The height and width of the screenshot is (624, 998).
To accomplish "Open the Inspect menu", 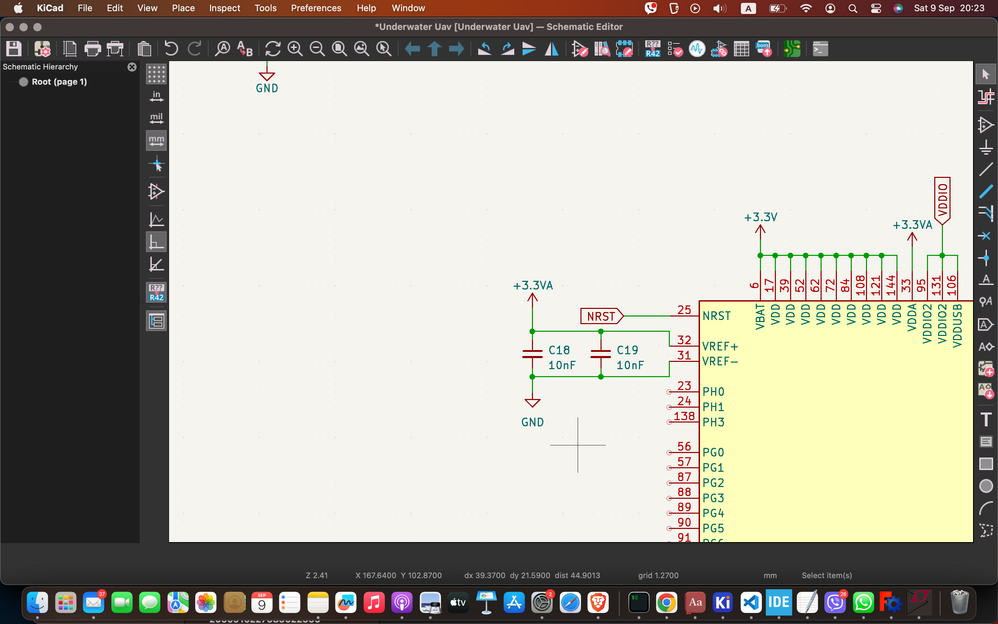I will [x=224, y=8].
